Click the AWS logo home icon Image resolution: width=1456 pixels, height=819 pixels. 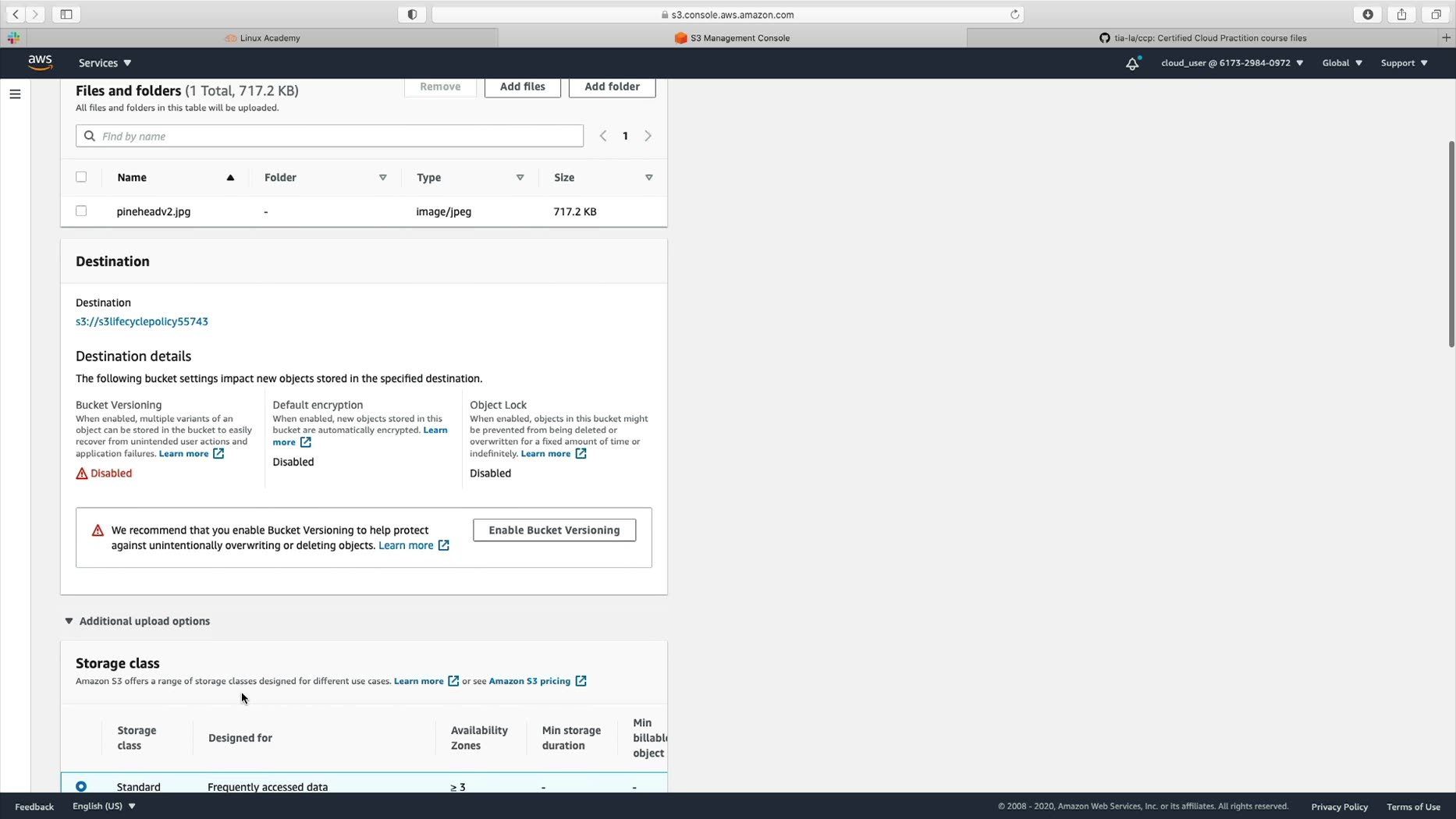click(x=40, y=62)
